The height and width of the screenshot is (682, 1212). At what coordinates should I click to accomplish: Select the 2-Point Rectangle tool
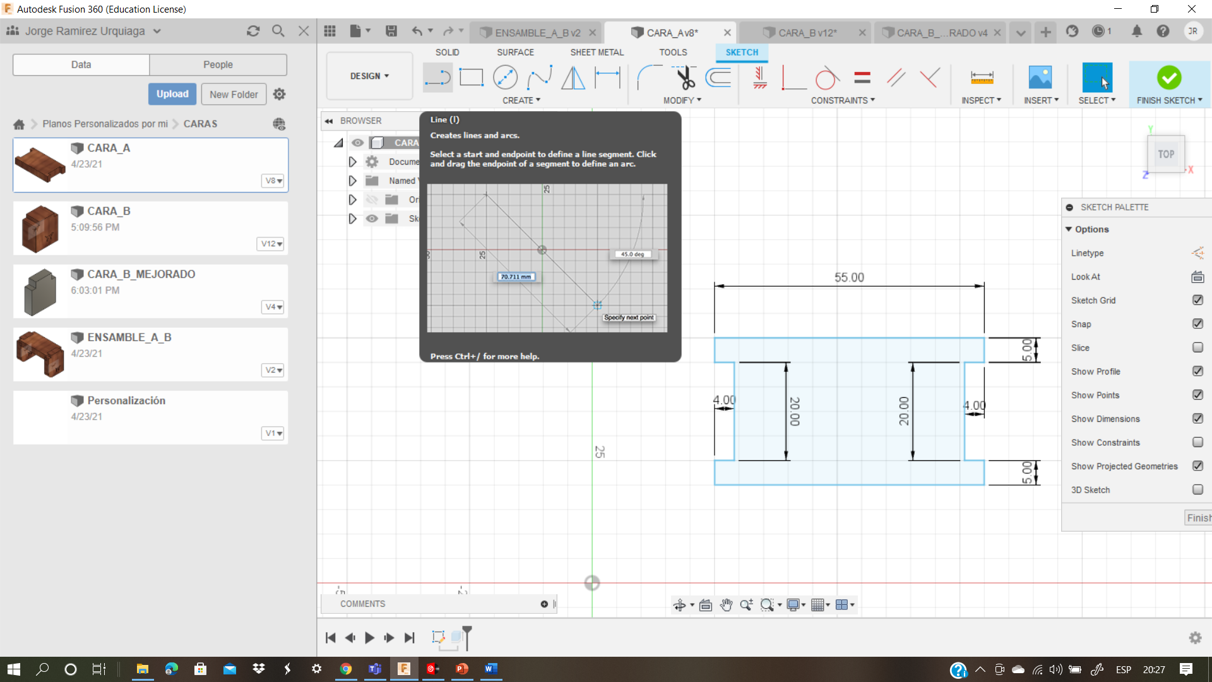pos(471,77)
